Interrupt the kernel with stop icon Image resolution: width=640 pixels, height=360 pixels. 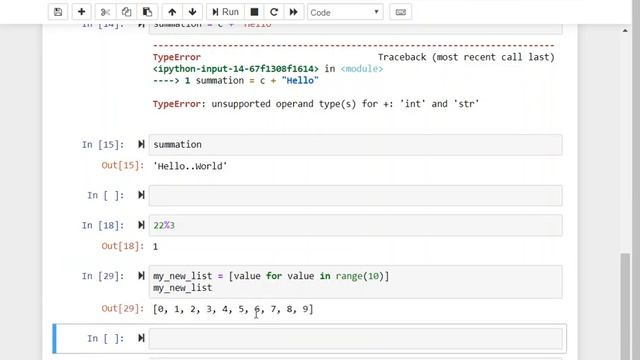pos(254,12)
